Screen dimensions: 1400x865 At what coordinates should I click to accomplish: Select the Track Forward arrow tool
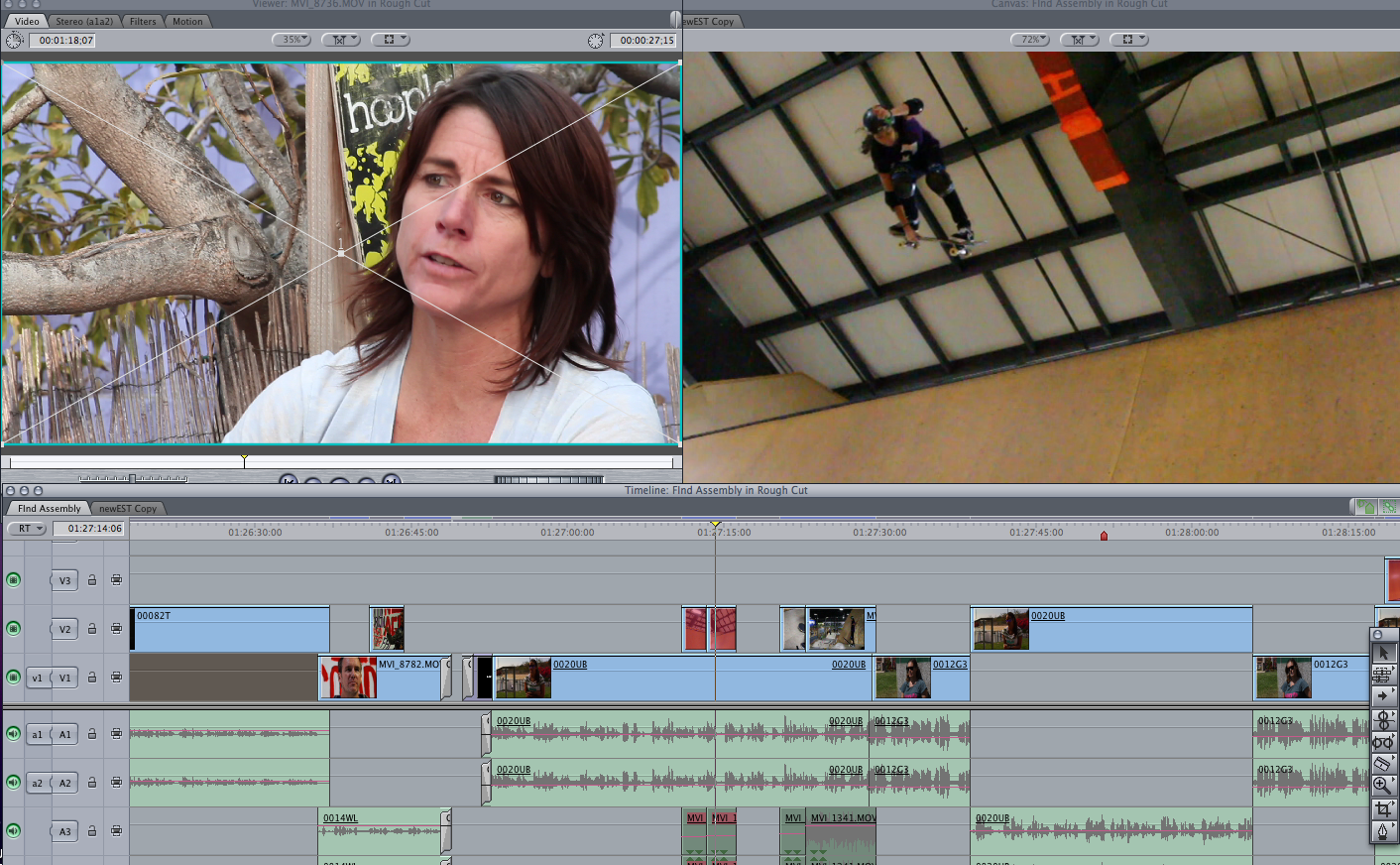point(1383,696)
